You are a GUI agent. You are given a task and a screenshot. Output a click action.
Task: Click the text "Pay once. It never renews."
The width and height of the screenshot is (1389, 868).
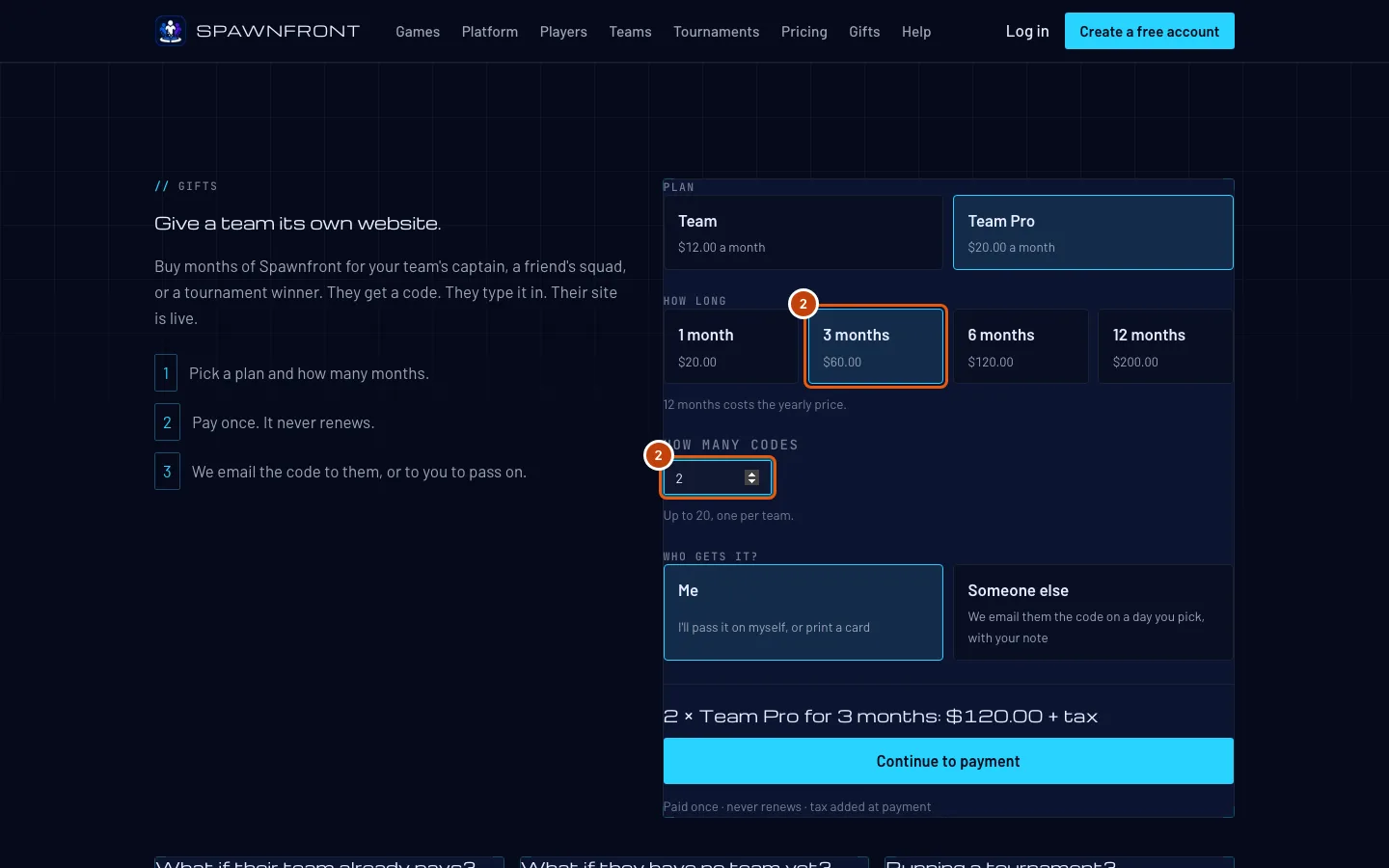point(284,422)
